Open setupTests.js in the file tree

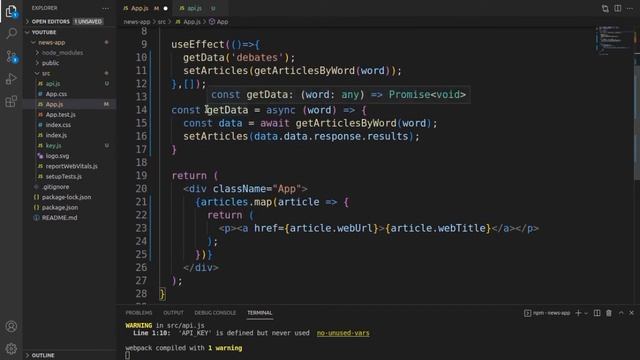tap(69, 176)
